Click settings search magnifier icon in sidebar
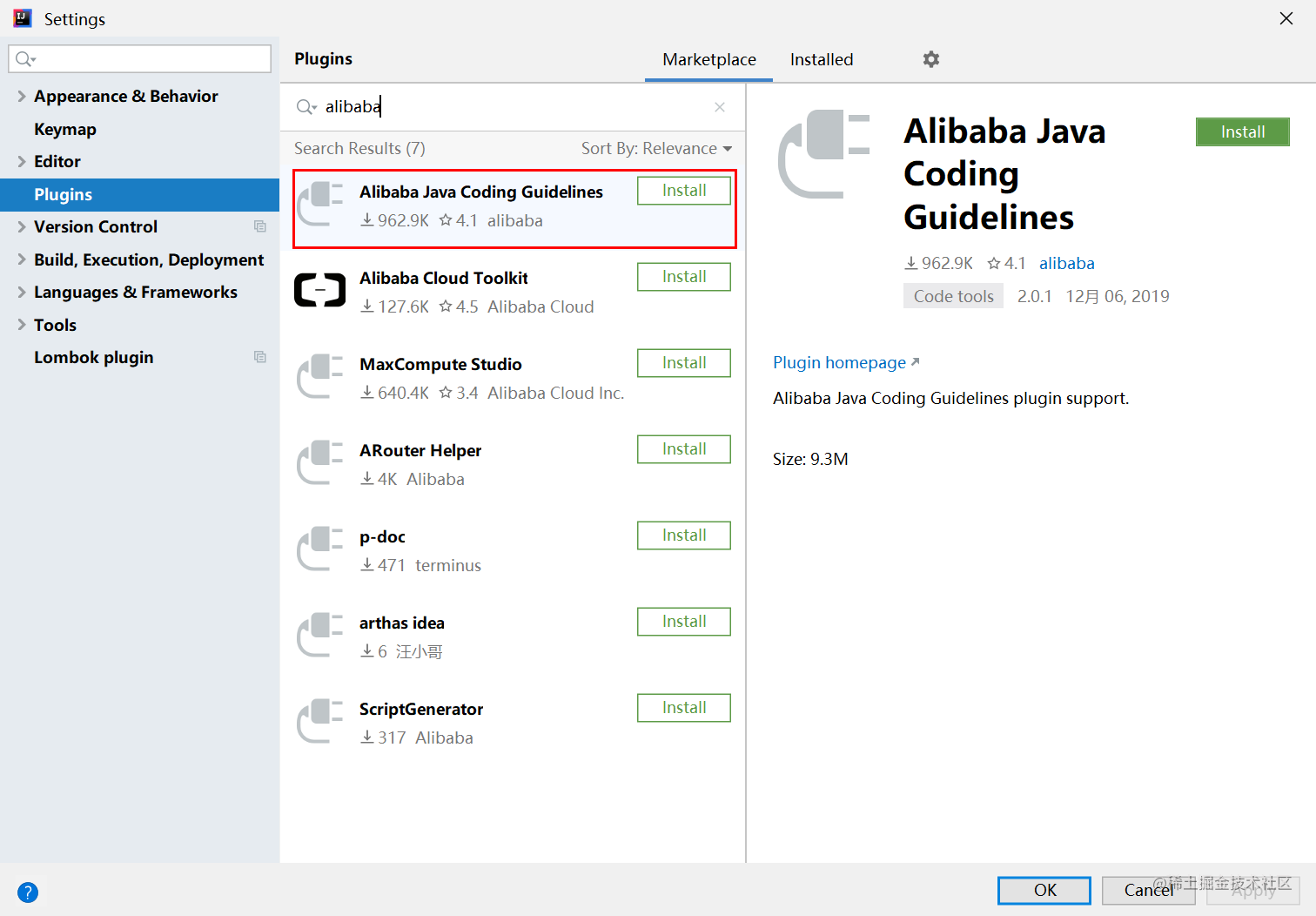 tap(25, 58)
